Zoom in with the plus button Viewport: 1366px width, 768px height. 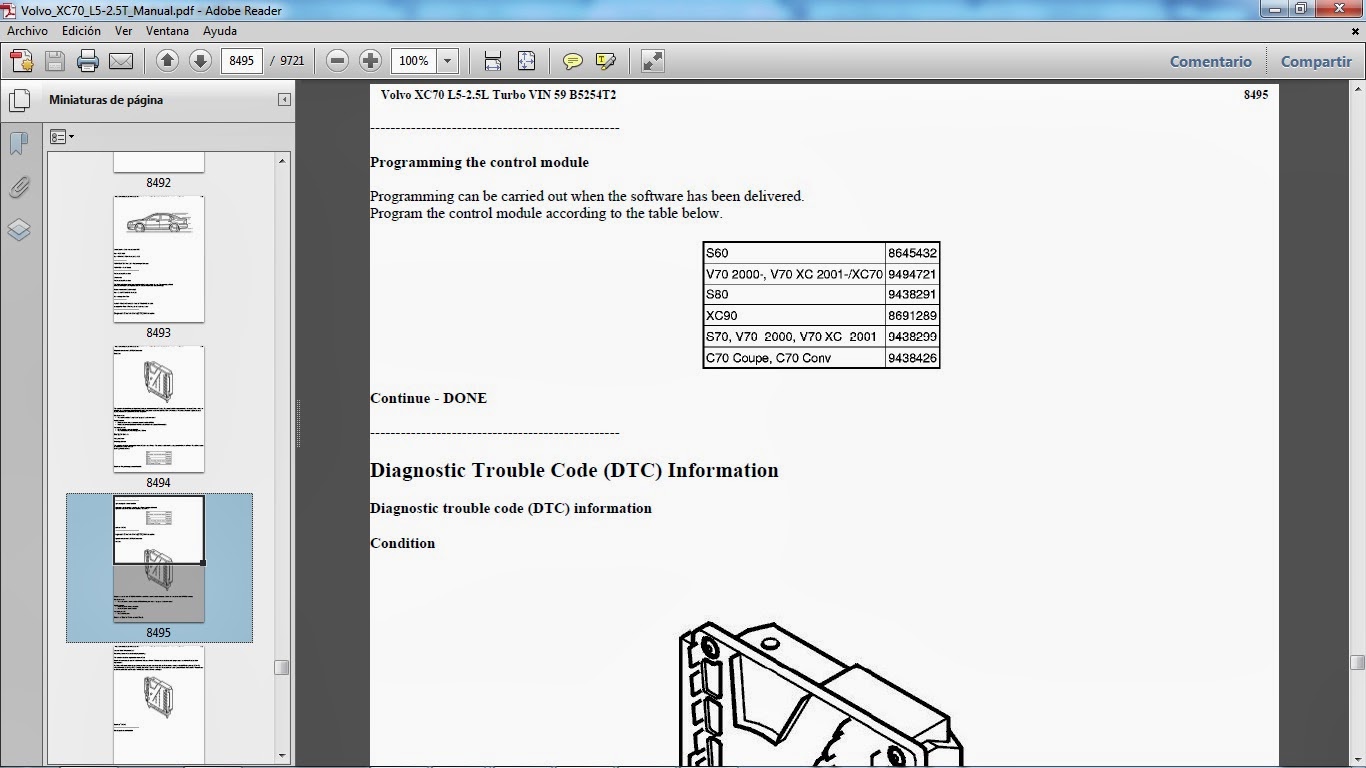[370, 61]
